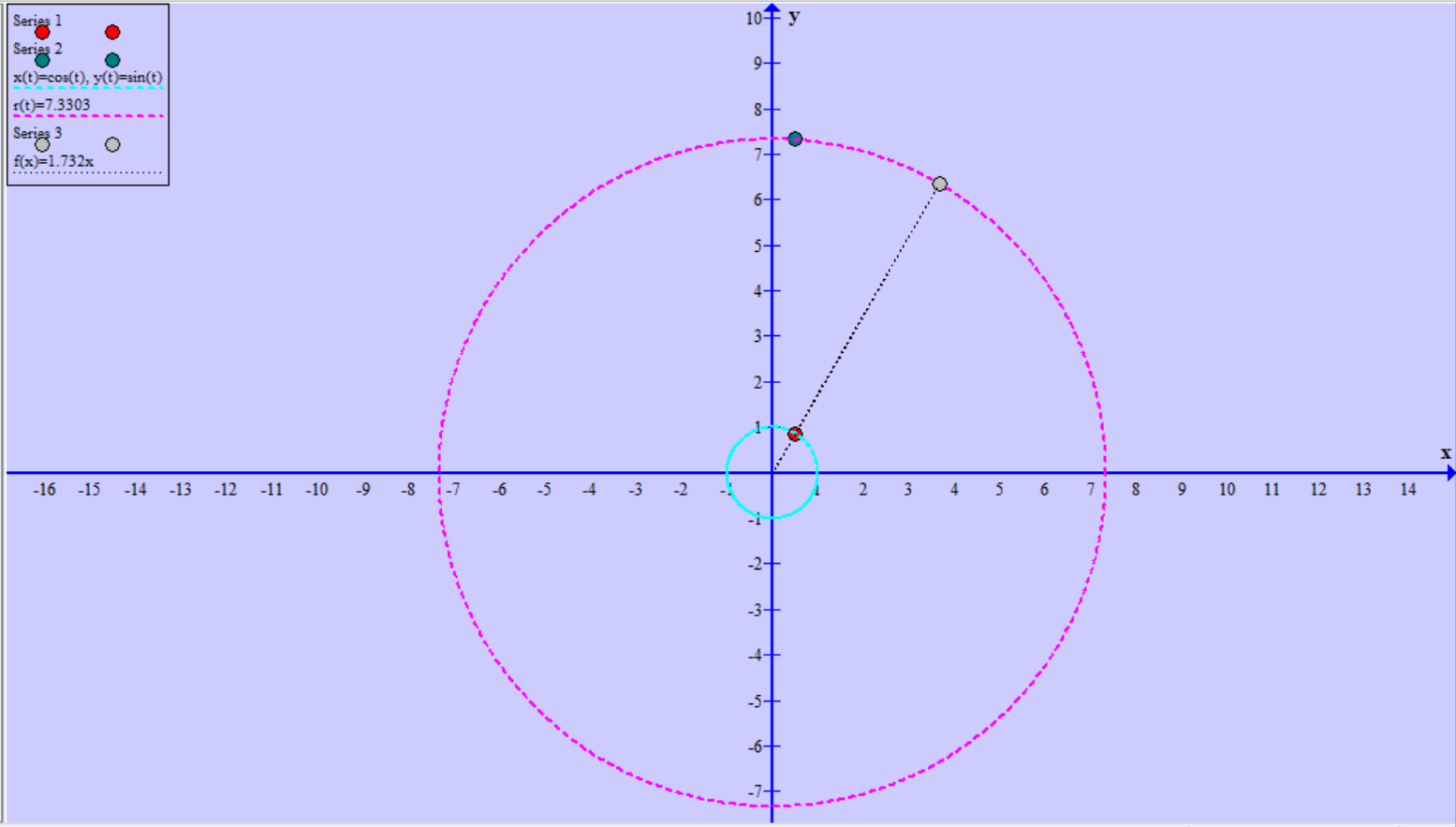
Task: Click the -13 tick label on x axis
Action: pyautogui.click(x=180, y=490)
